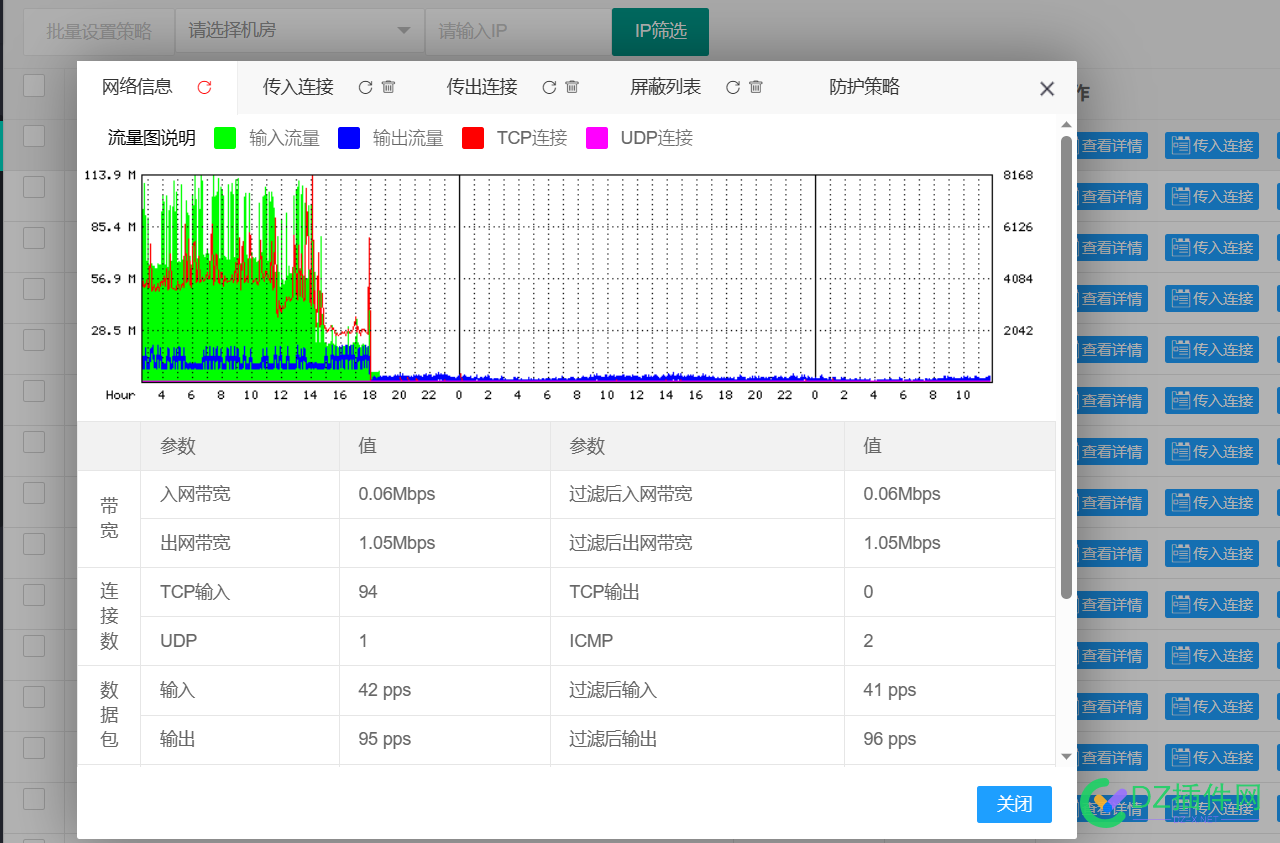Empty 屏蔽列表 with its trash icon
Screen dimensions: 1280x843
[x=756, y=87]
